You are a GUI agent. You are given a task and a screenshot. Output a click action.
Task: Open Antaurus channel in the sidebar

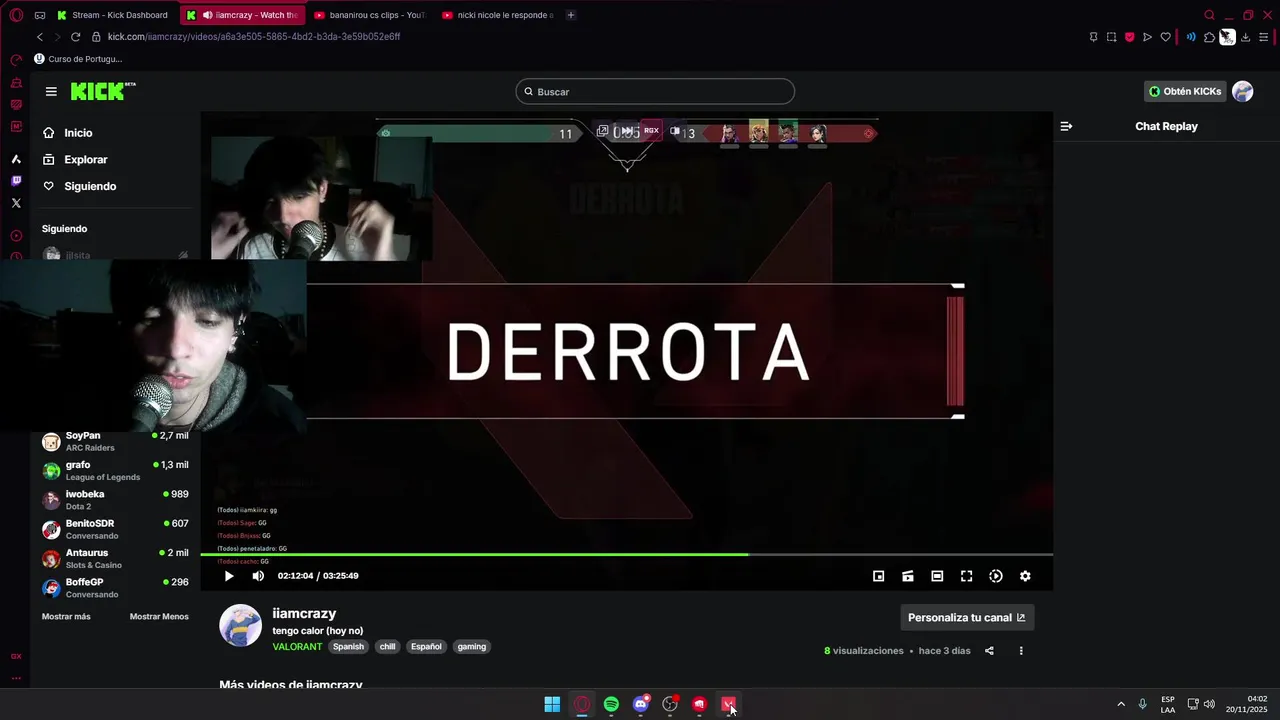115,558
